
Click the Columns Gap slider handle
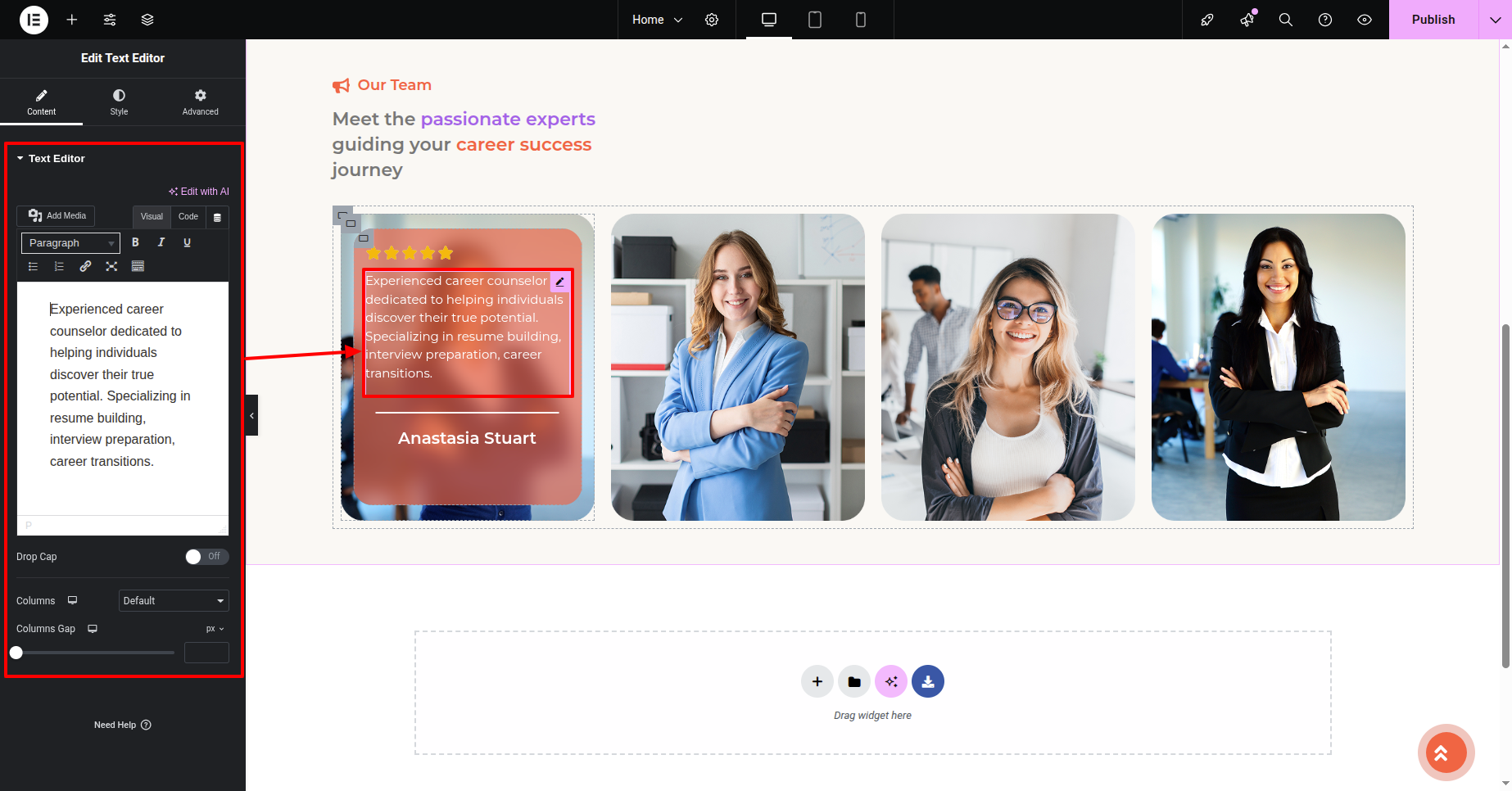pyautogui.click(x=16, y=653)
